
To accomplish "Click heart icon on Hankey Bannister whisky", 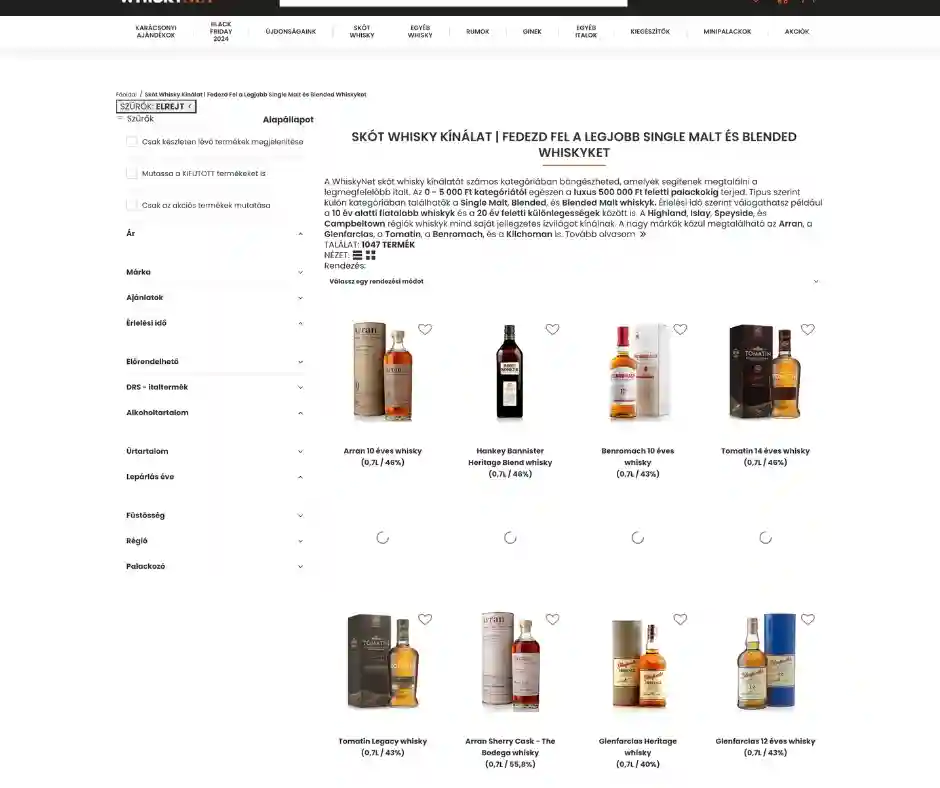I will (x=552, y=329).
